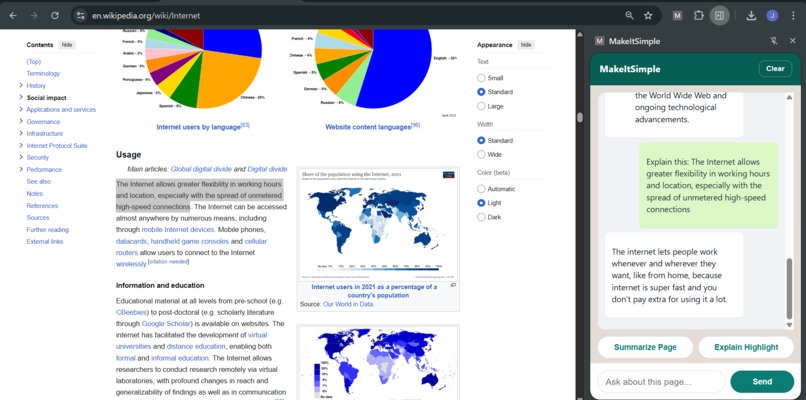The image size is (806, 400).
Task: Open the Extensions puzzle icon
Action: coord(699,15)
